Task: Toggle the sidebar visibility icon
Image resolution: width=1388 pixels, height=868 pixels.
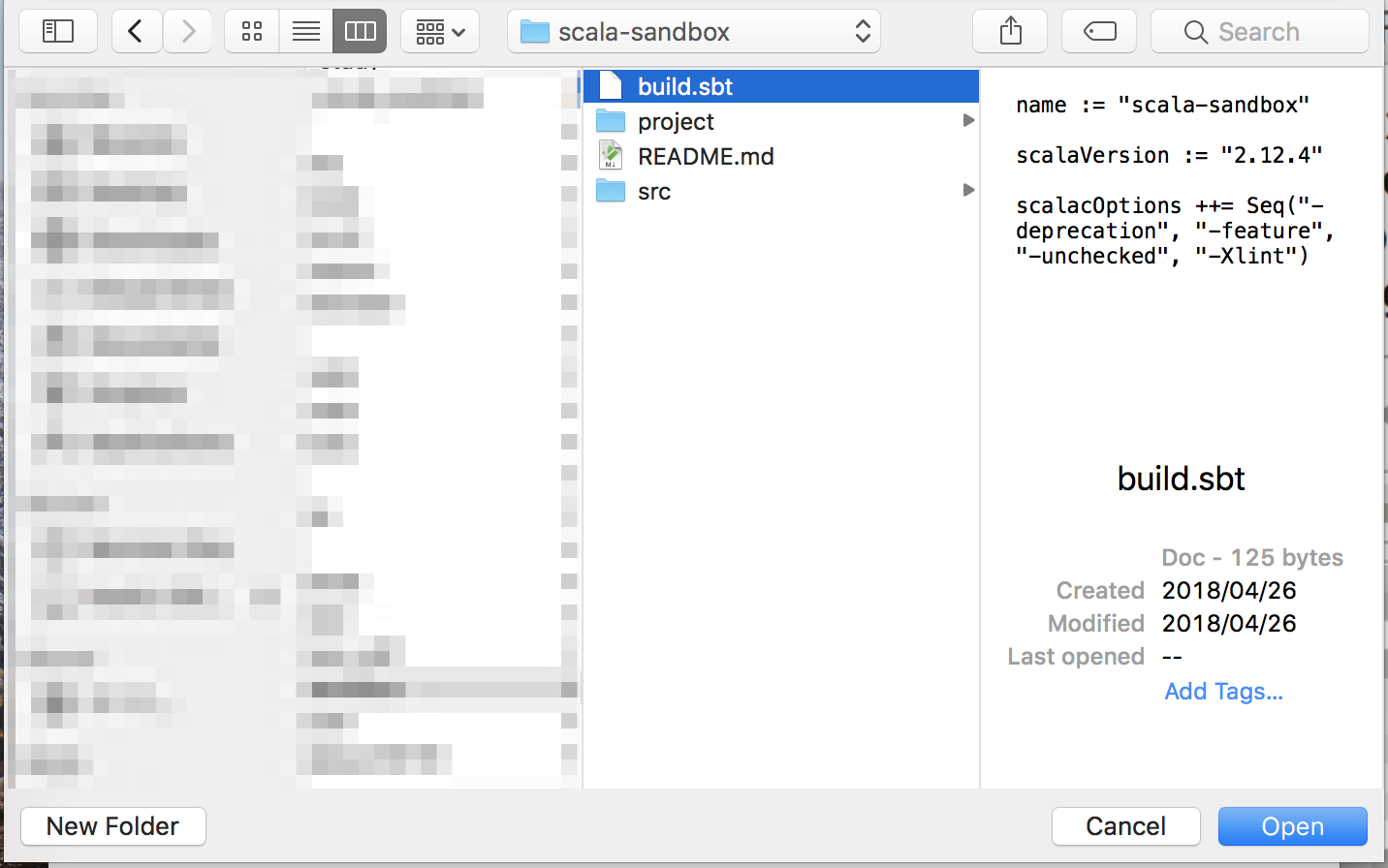Action: (57, 31)
